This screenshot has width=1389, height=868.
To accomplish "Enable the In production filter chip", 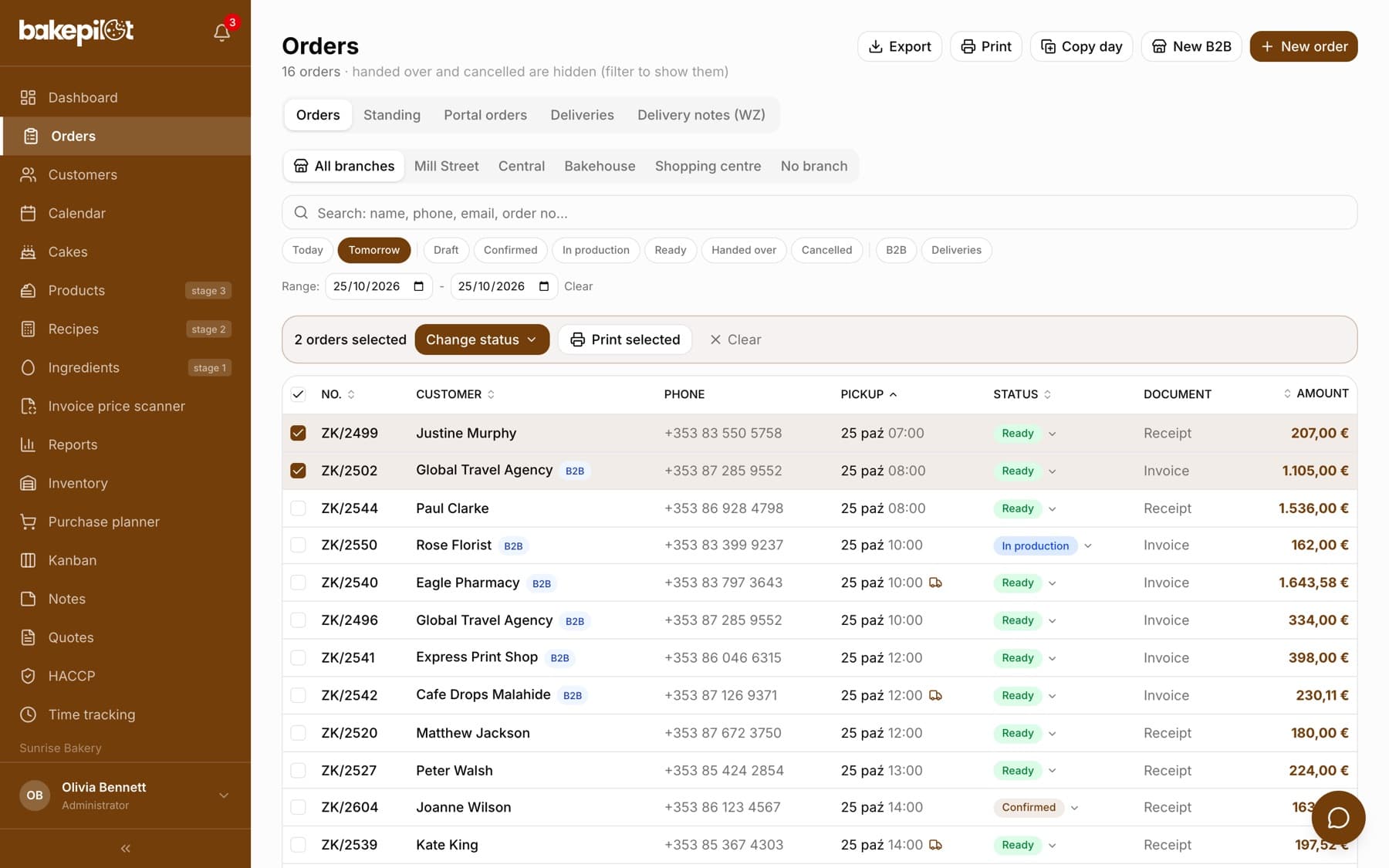I will [596, 250].
